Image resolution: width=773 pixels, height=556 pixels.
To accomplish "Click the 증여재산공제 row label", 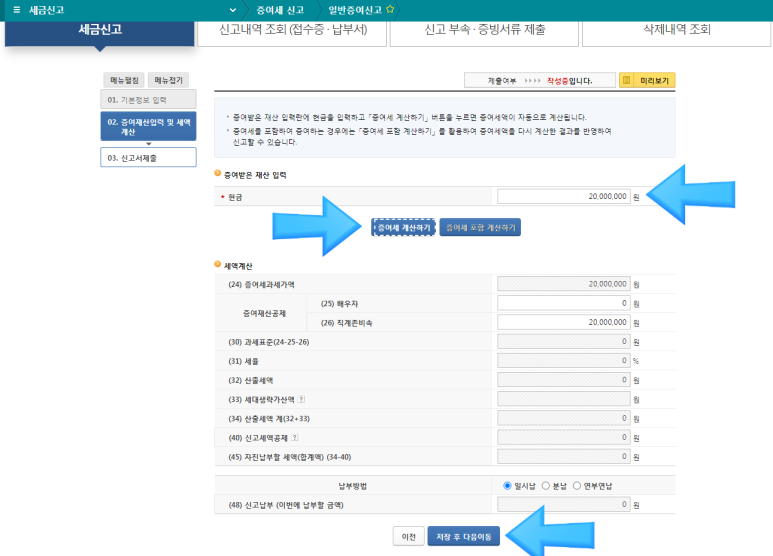I will (x=264, y=313).
